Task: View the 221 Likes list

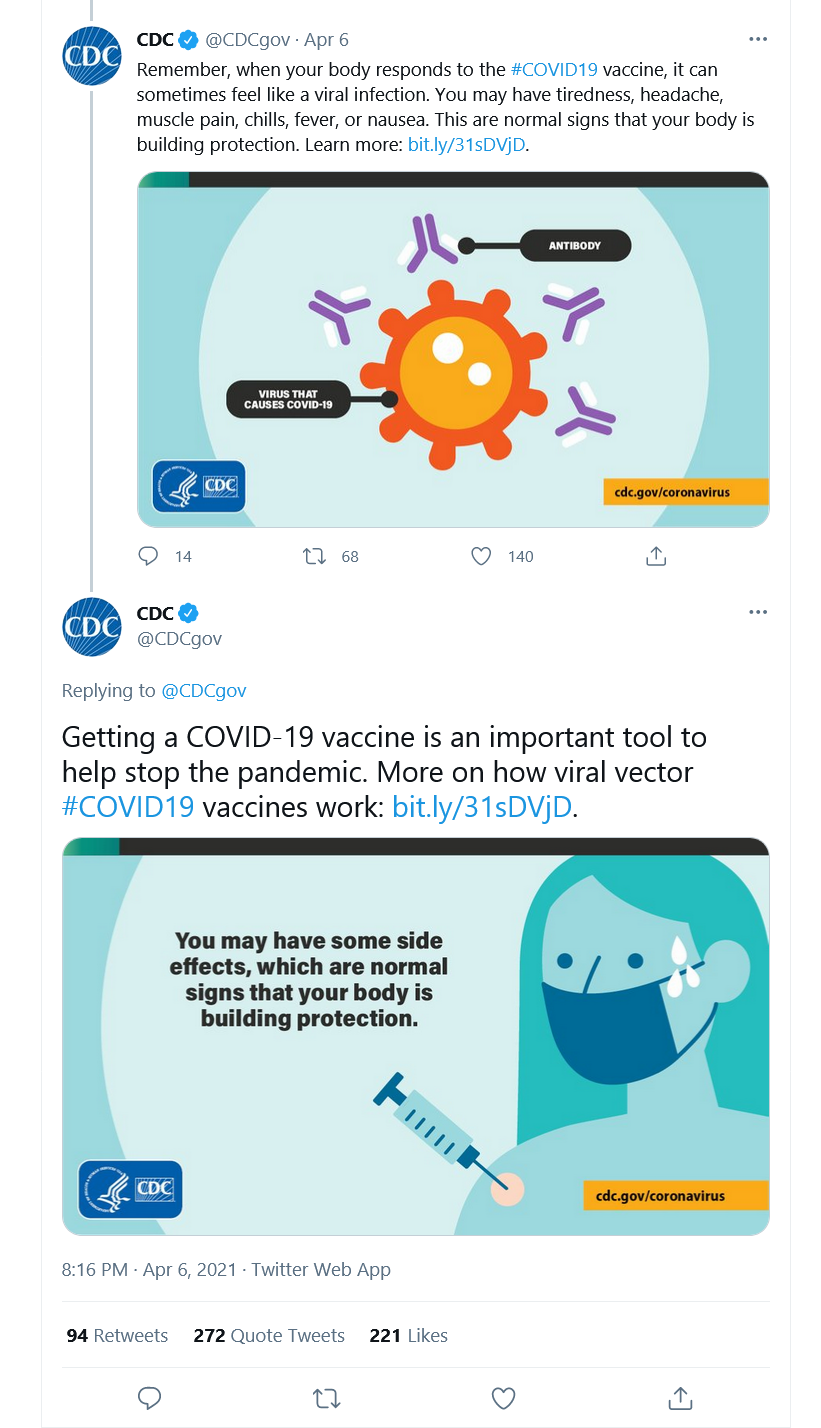Action: click(x=408, y=1335)
